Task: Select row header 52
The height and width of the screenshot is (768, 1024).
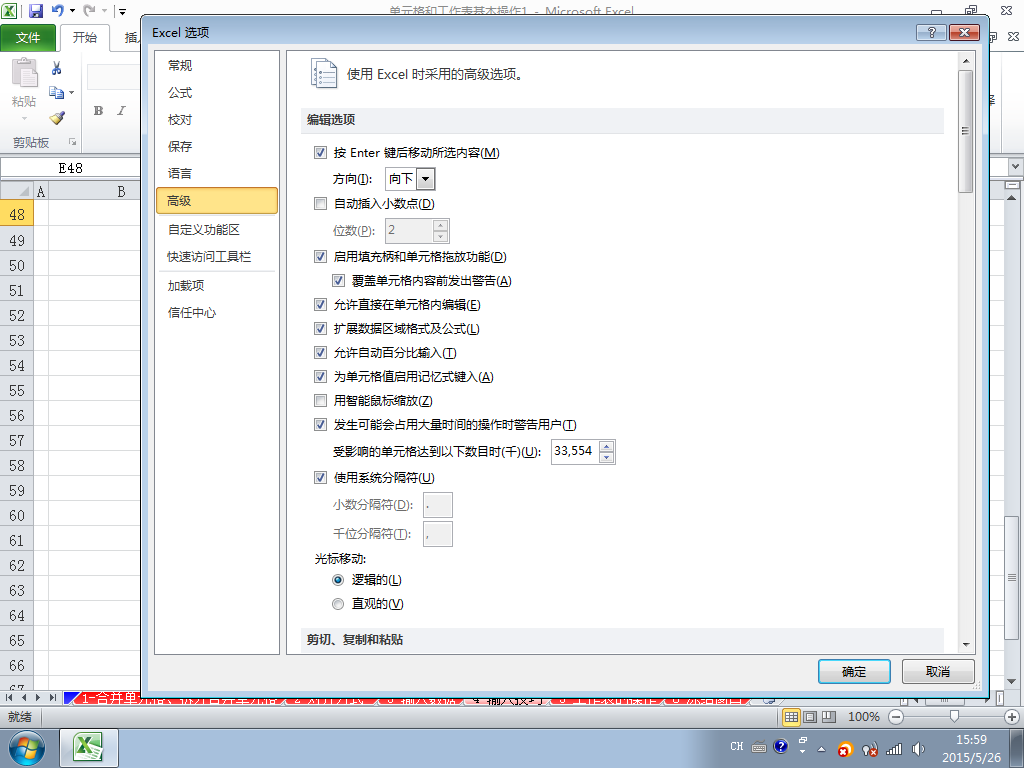Action: [x=16, y=315]
